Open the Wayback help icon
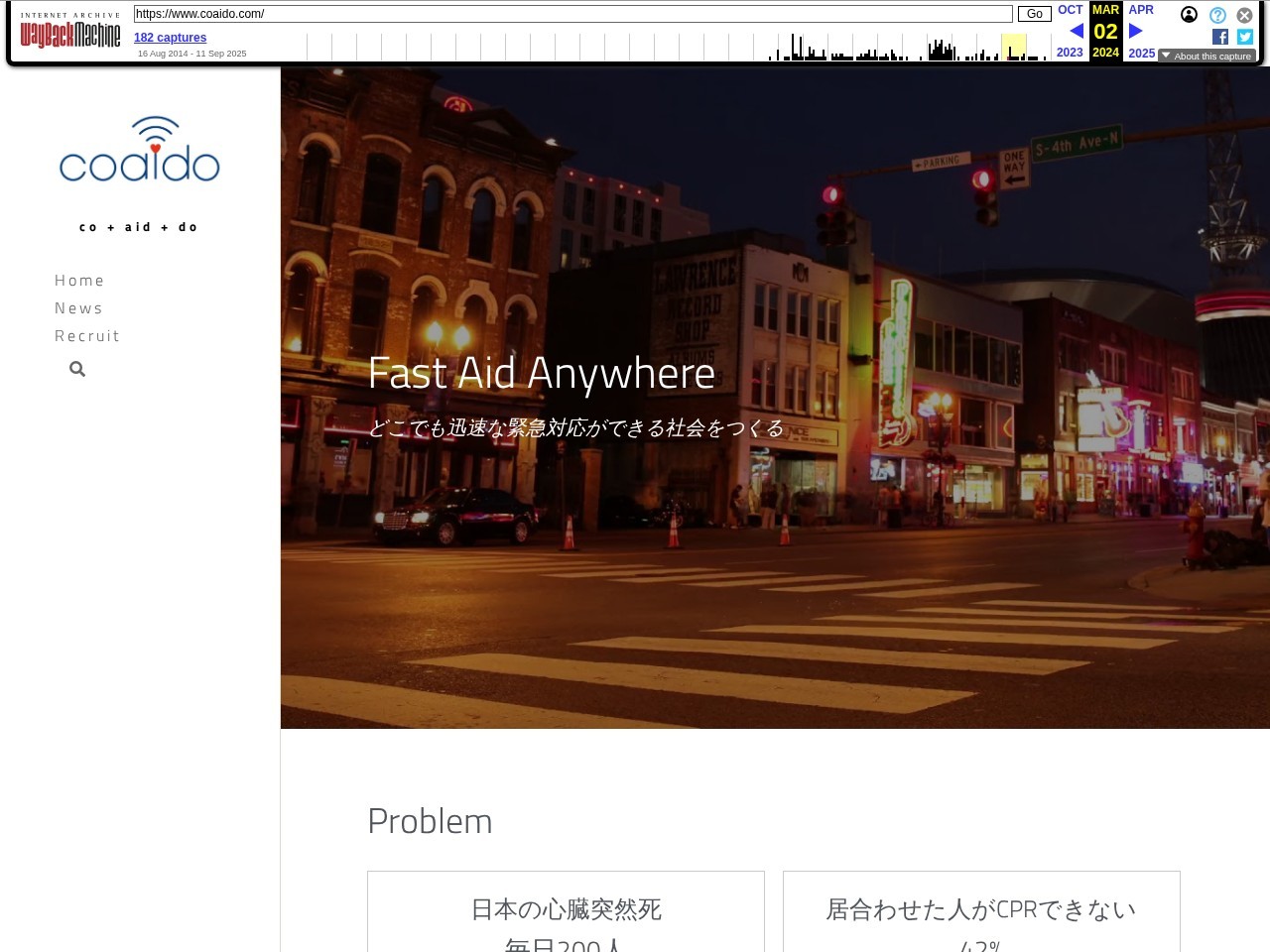The height and width of the screenshot is (952, 1270). (1217, 15)
